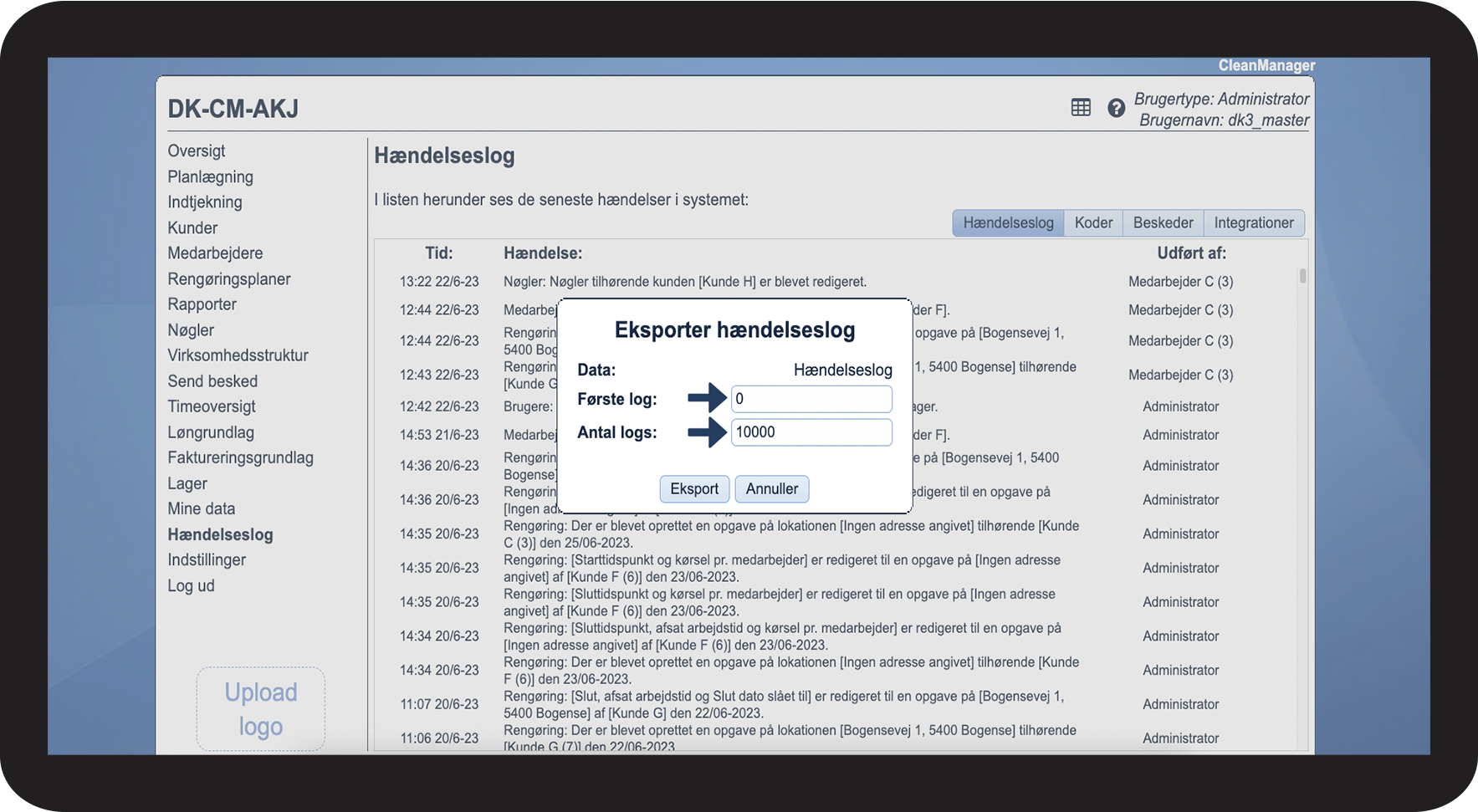Switch to the Hændelseslog tab
Viewport: 1478px width, 812px height.
point(1008,223)
